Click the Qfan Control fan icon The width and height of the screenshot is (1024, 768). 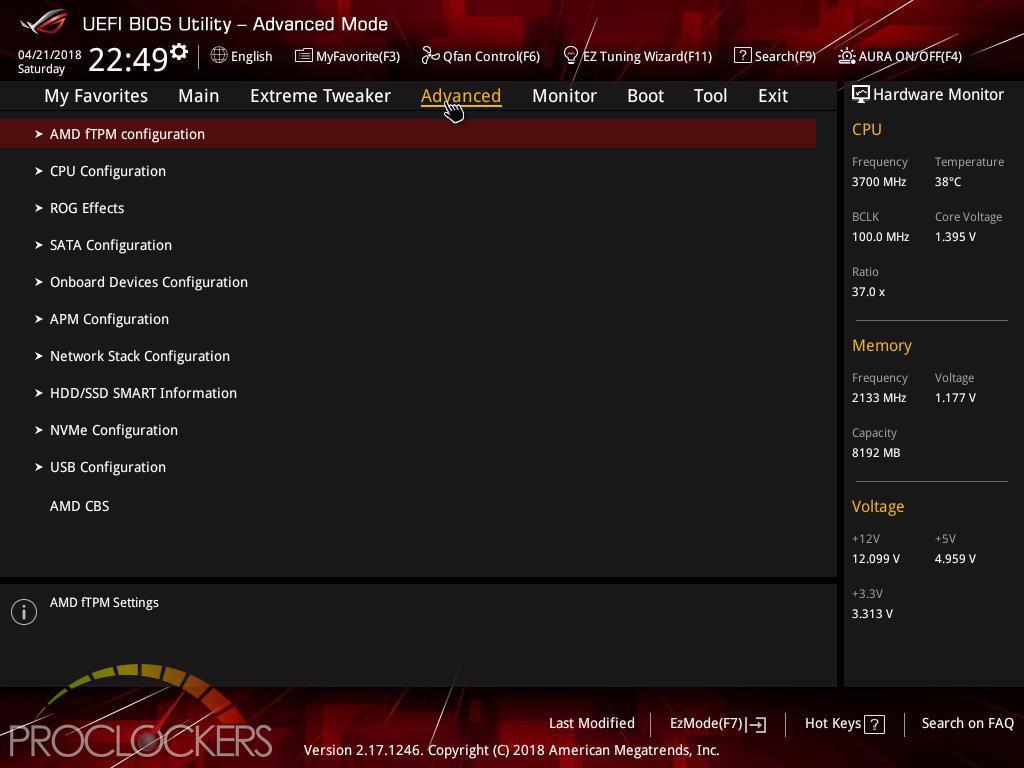tap(430, 56)
